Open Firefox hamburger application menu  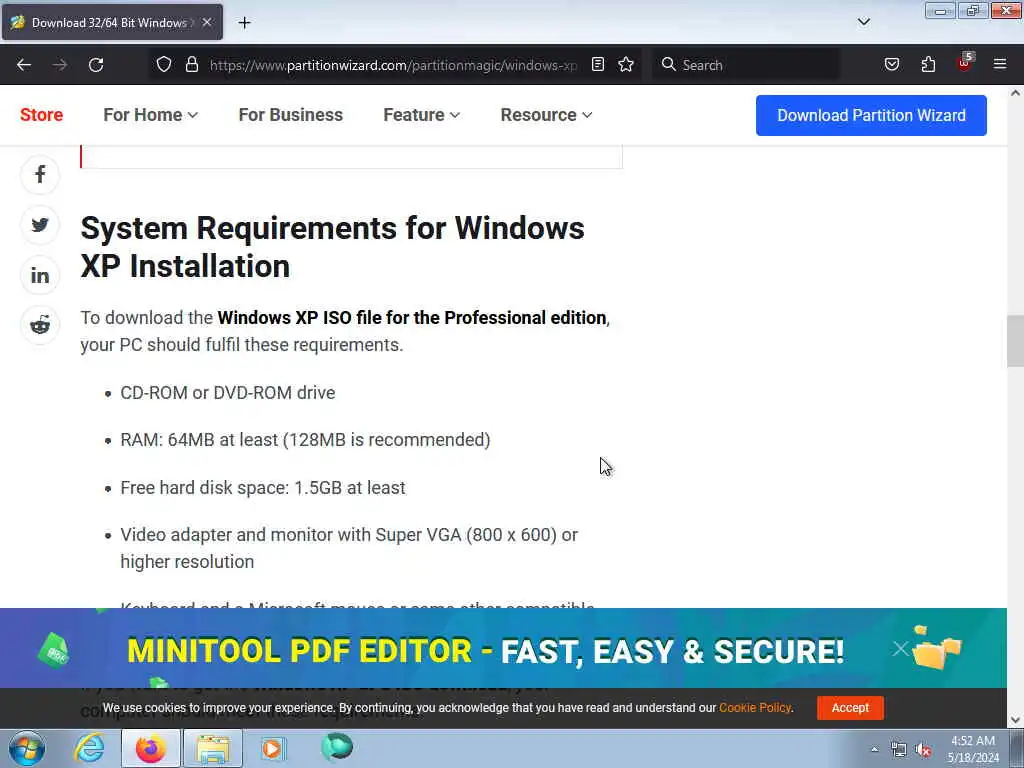(1000, 64)
